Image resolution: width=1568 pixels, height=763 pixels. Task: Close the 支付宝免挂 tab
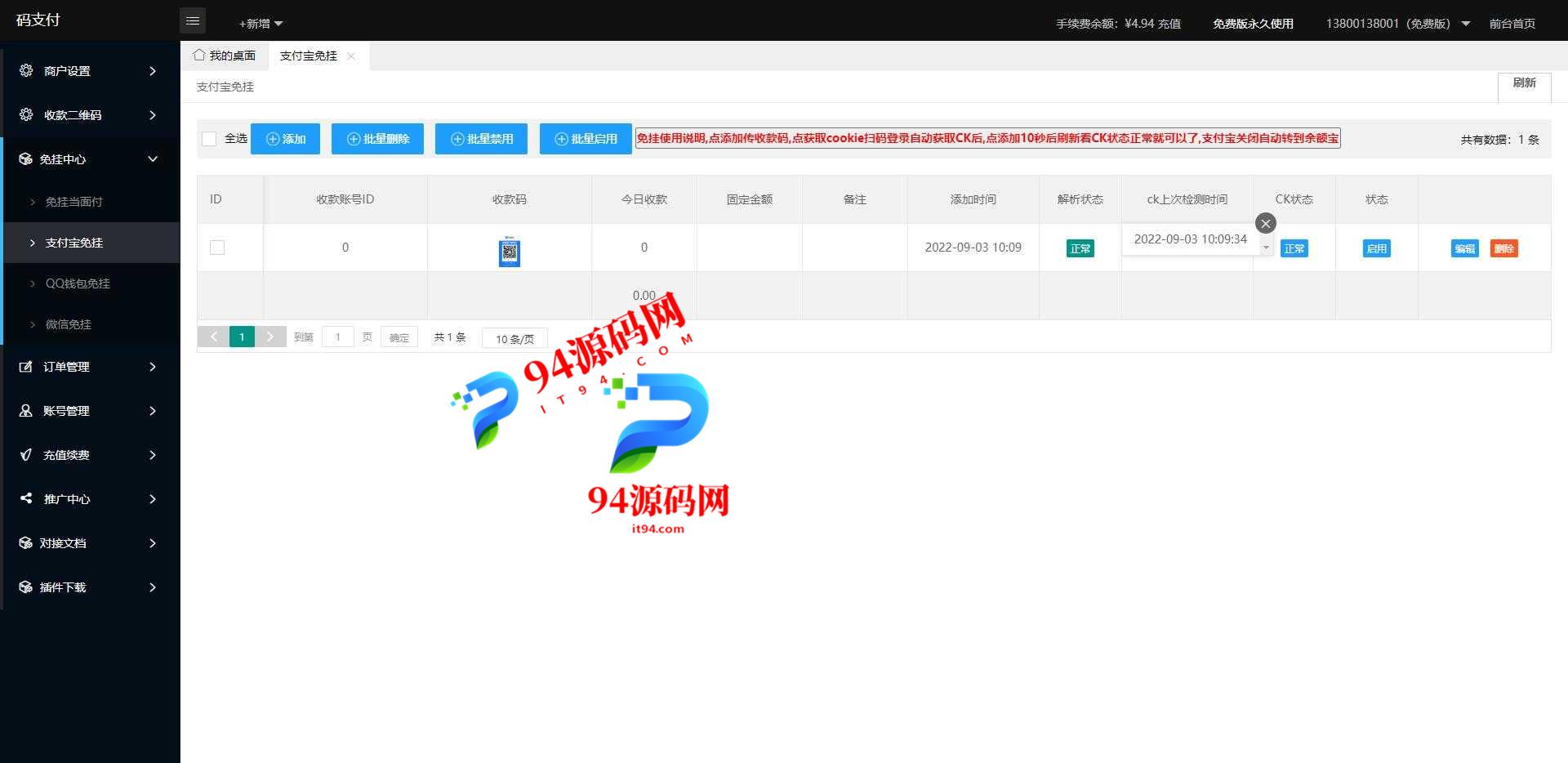pyautogui.click(x=351, y=56)
